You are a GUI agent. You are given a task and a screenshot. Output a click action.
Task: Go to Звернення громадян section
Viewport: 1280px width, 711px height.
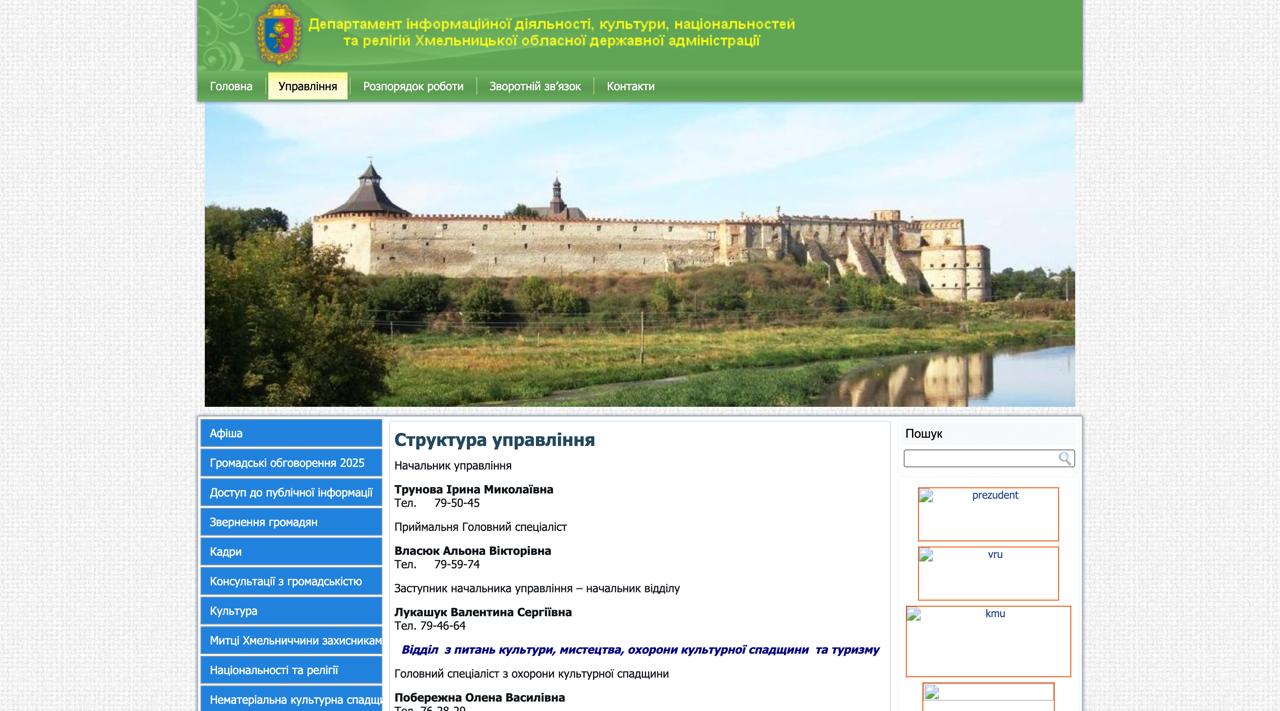point(291,522)
